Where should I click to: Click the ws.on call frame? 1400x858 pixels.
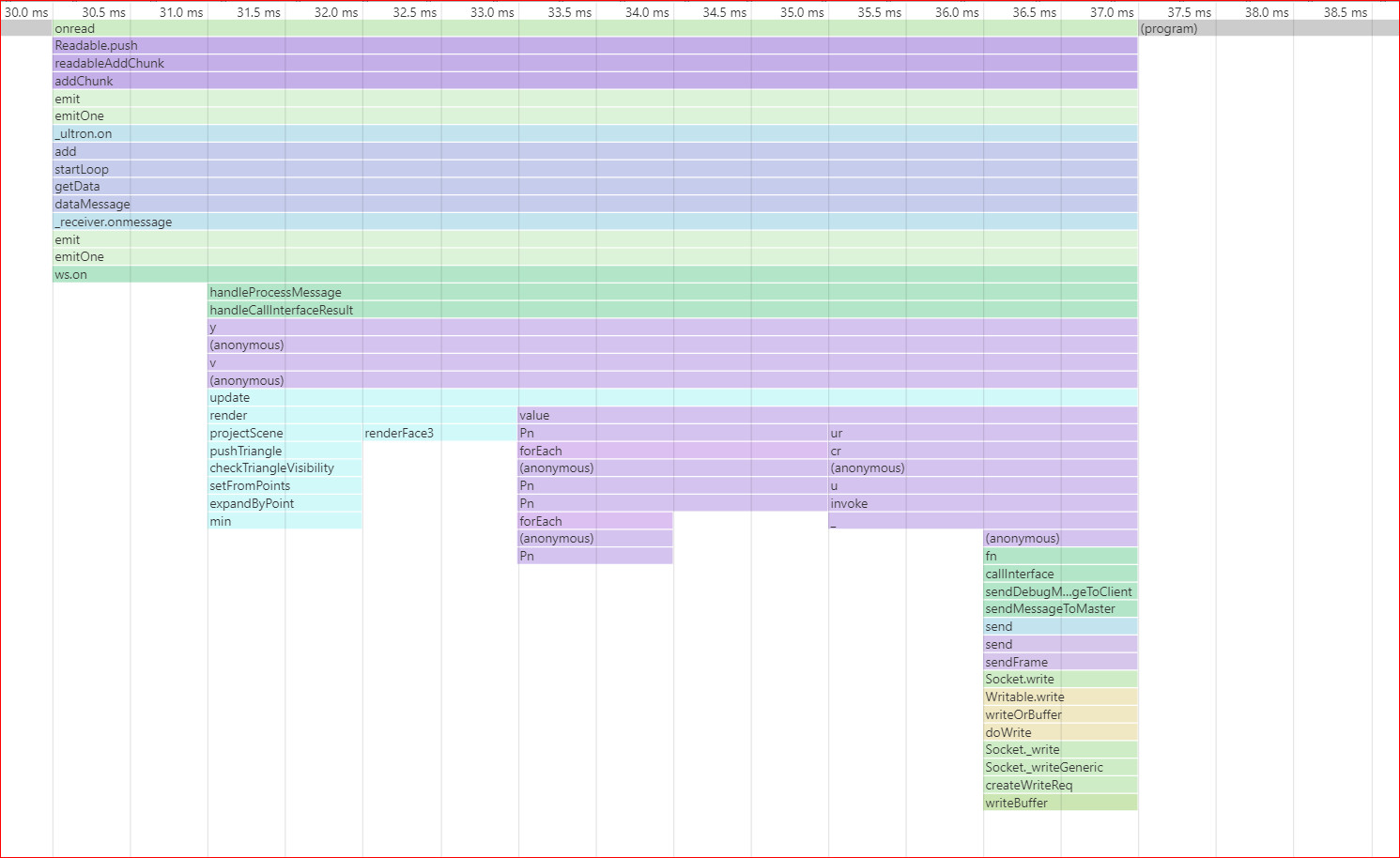coord(595,274)
